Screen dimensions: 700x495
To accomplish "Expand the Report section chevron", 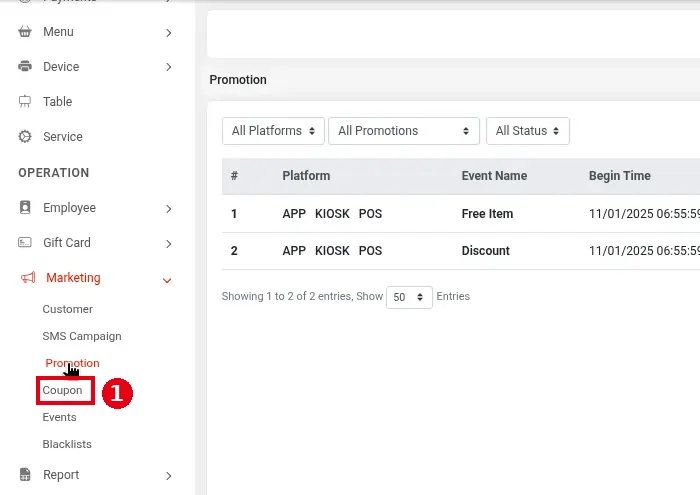I will 168,476.
